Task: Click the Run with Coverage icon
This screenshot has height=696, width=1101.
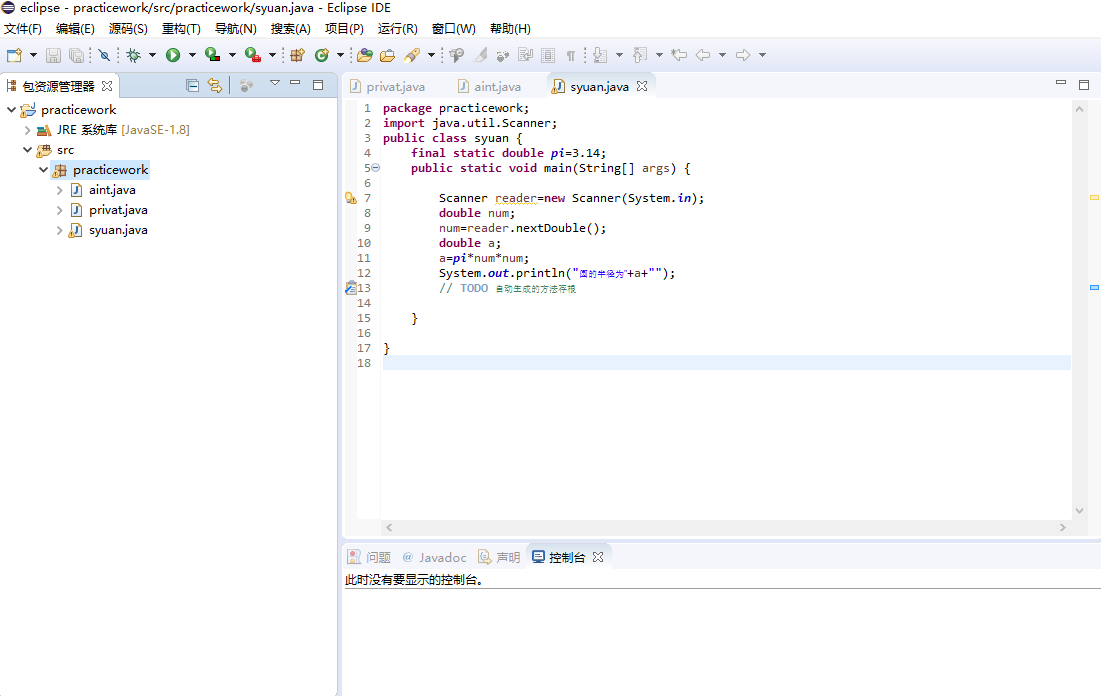Action: [x=212, y=55]
